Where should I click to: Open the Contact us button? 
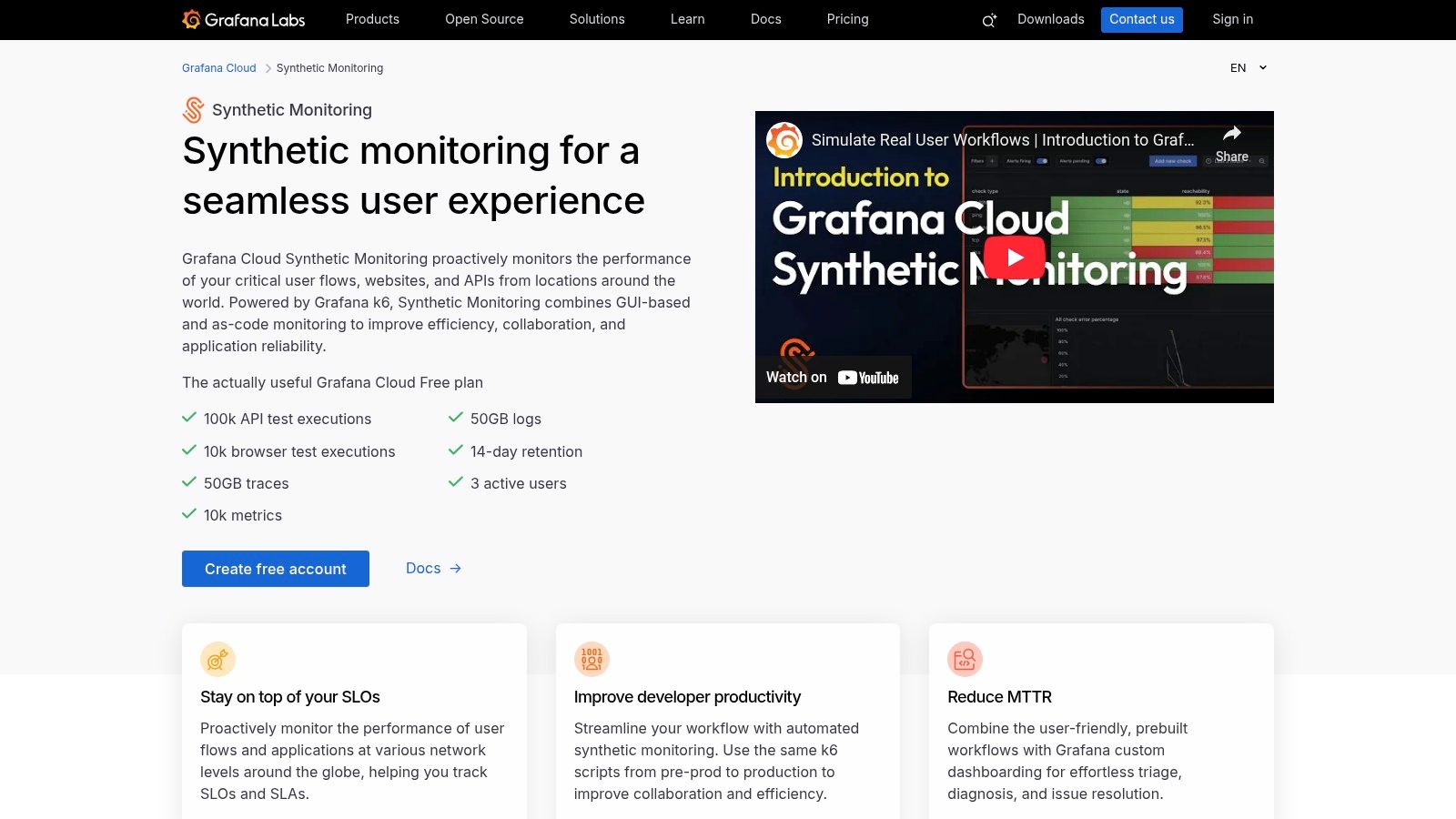point(1141,19)
